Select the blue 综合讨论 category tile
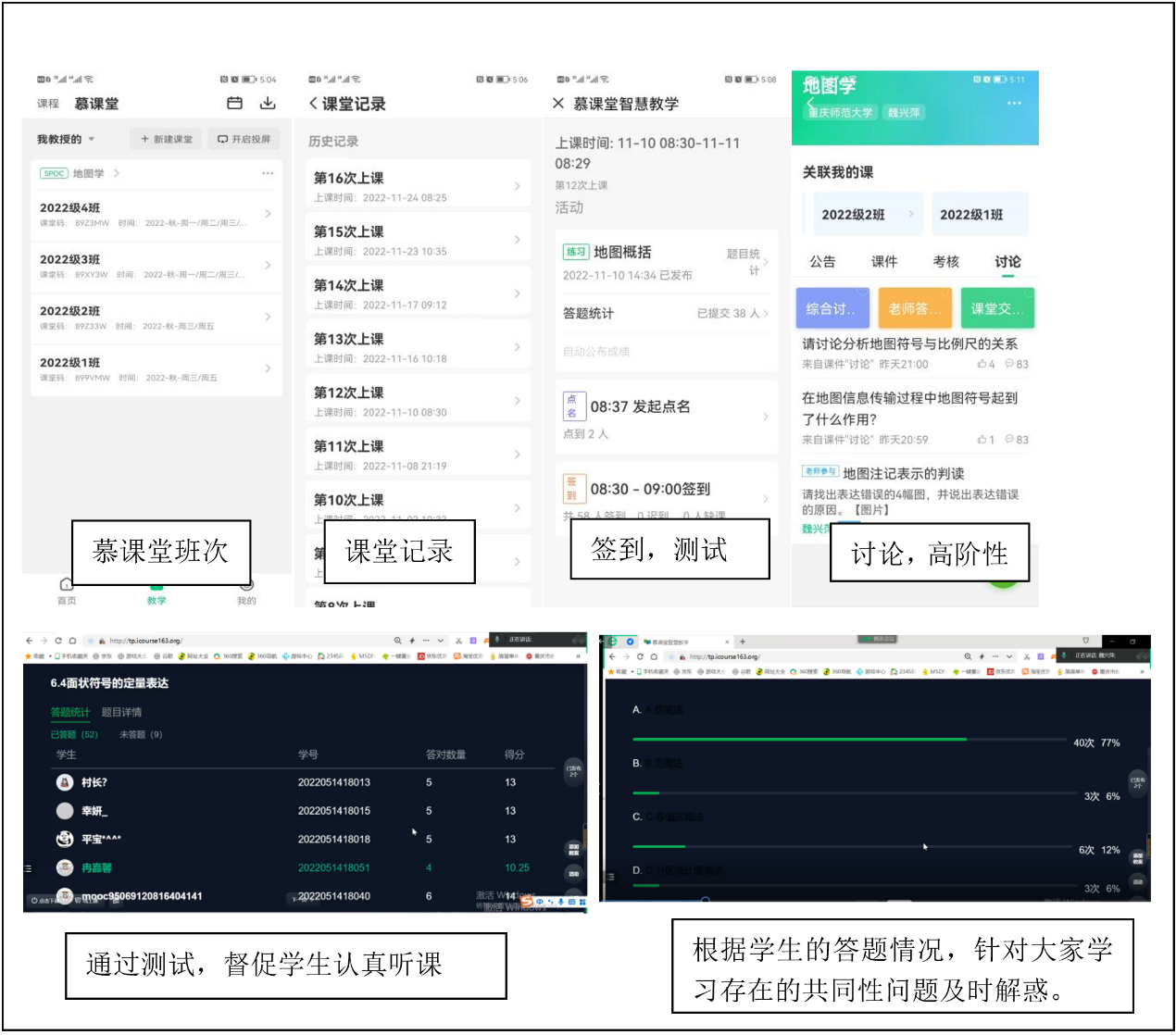Image resolution: width=1176 pixels, height=1035 pixels. 832,308
